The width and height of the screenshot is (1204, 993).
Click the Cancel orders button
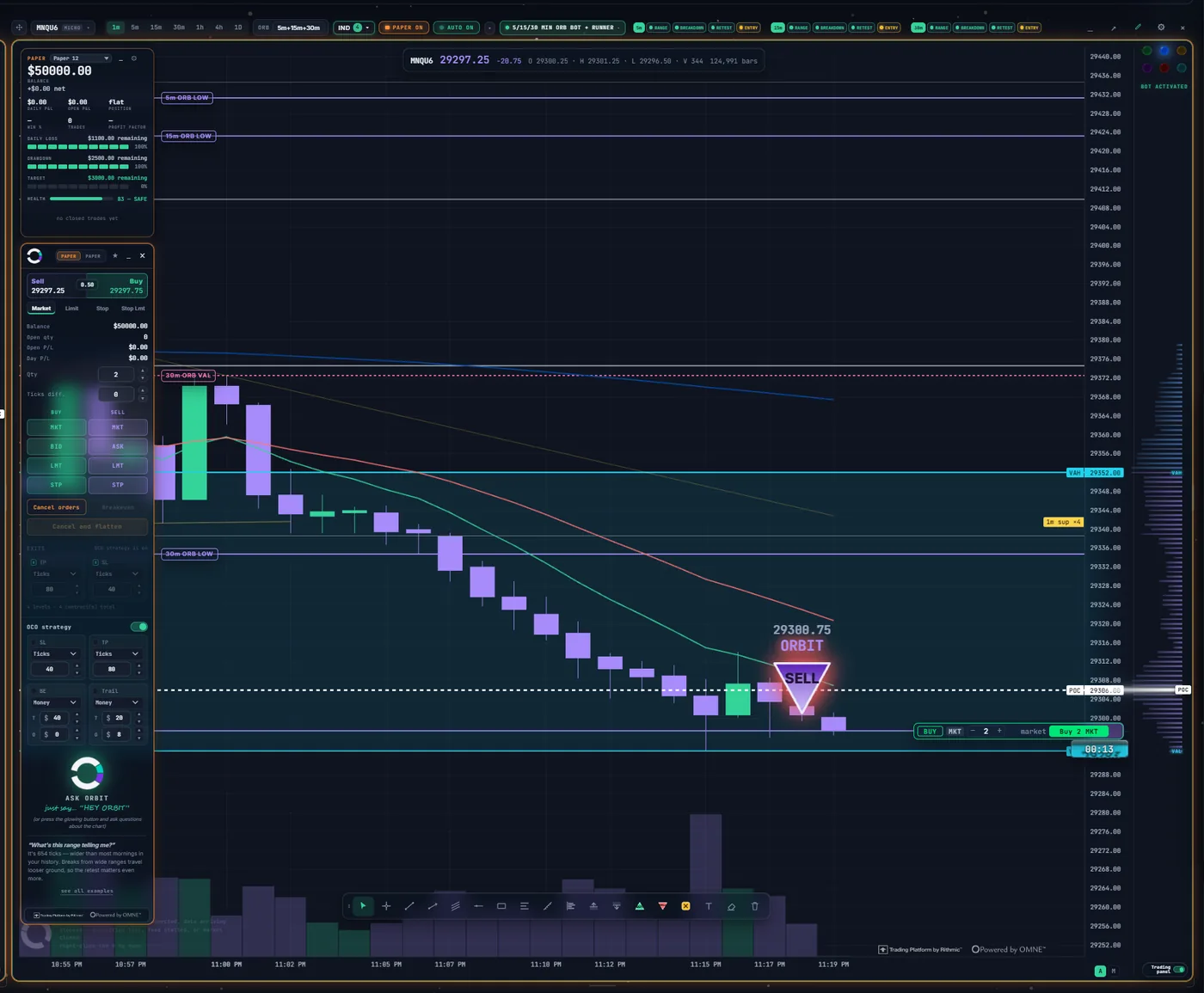pos(57,507)
